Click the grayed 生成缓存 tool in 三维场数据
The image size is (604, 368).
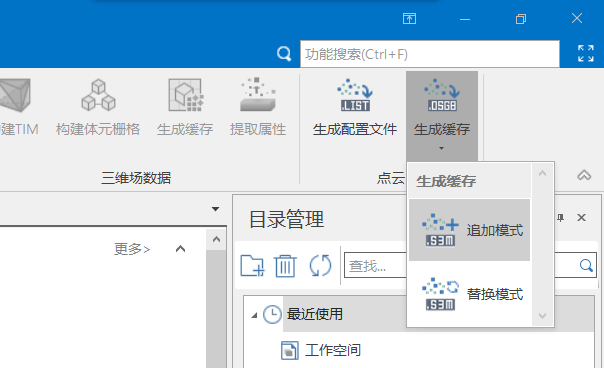click(185, 107)
